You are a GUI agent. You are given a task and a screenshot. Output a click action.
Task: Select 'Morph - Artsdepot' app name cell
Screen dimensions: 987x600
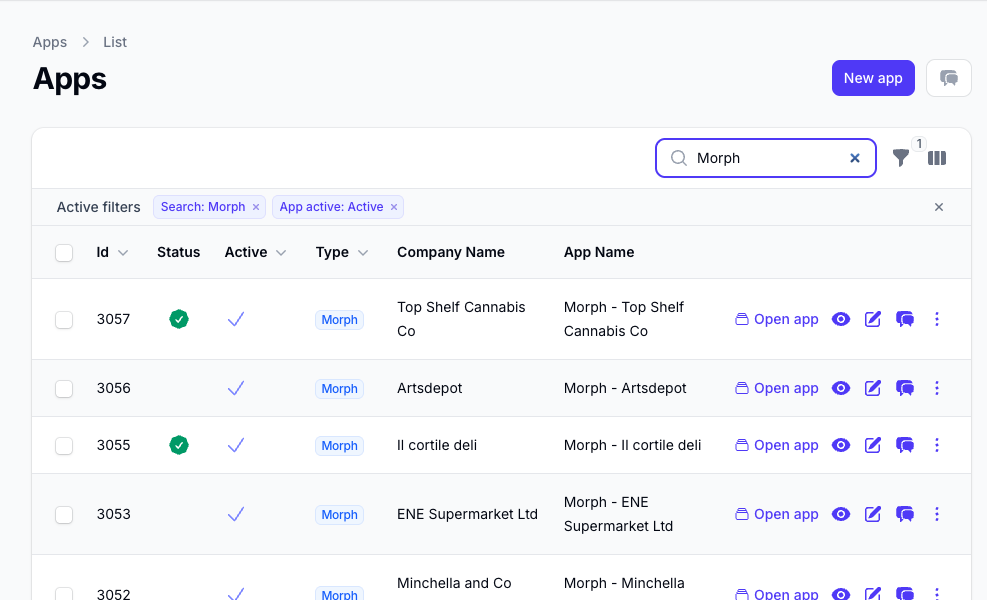[625, 388]
